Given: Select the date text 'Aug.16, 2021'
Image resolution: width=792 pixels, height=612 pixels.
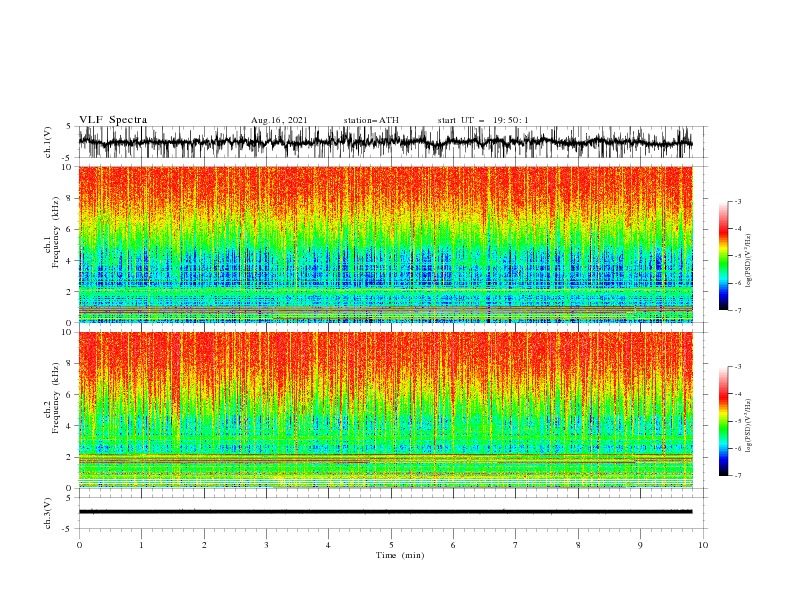Looking at the screenshot, I should coord(279,120).
